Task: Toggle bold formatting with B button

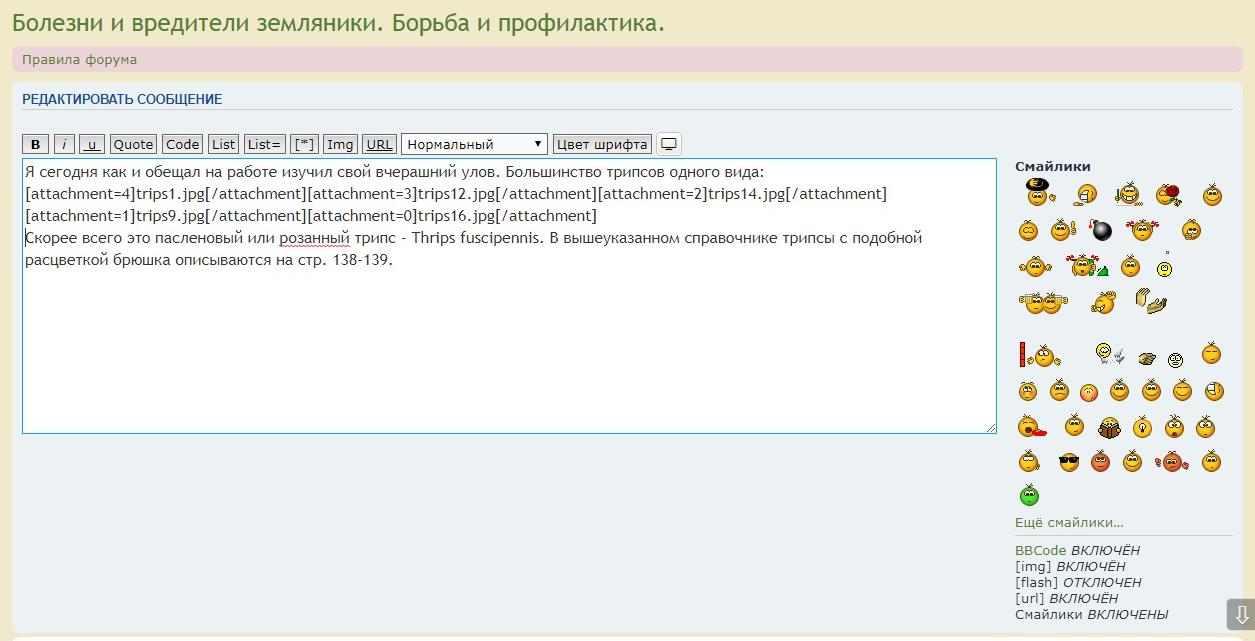Action: pos(35,144)
